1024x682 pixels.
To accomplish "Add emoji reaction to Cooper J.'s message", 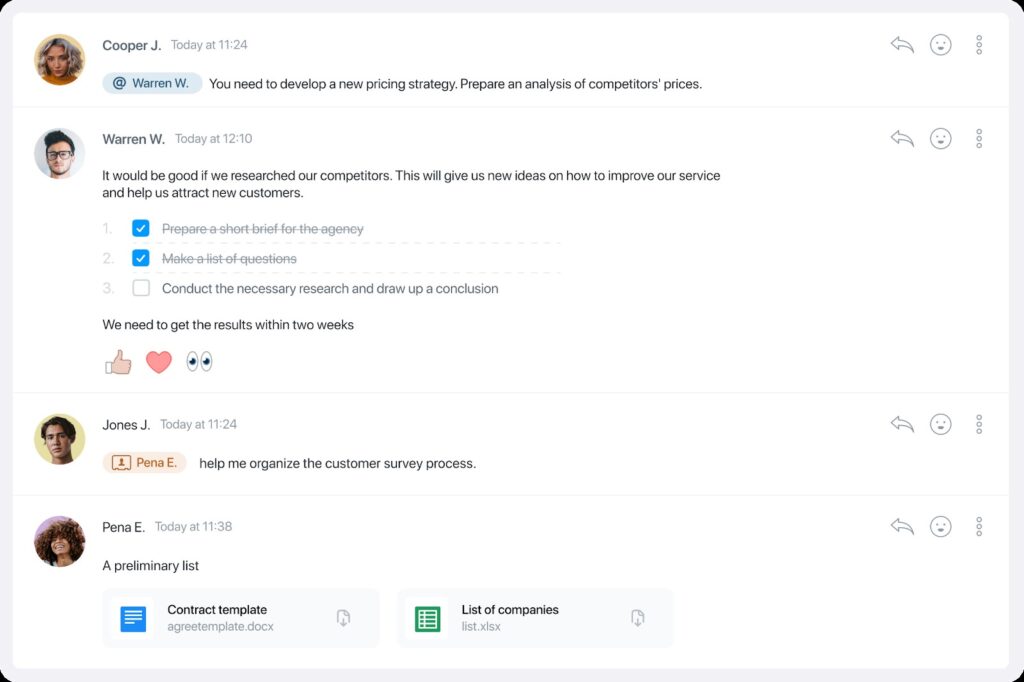I will (x=940, y=45).
